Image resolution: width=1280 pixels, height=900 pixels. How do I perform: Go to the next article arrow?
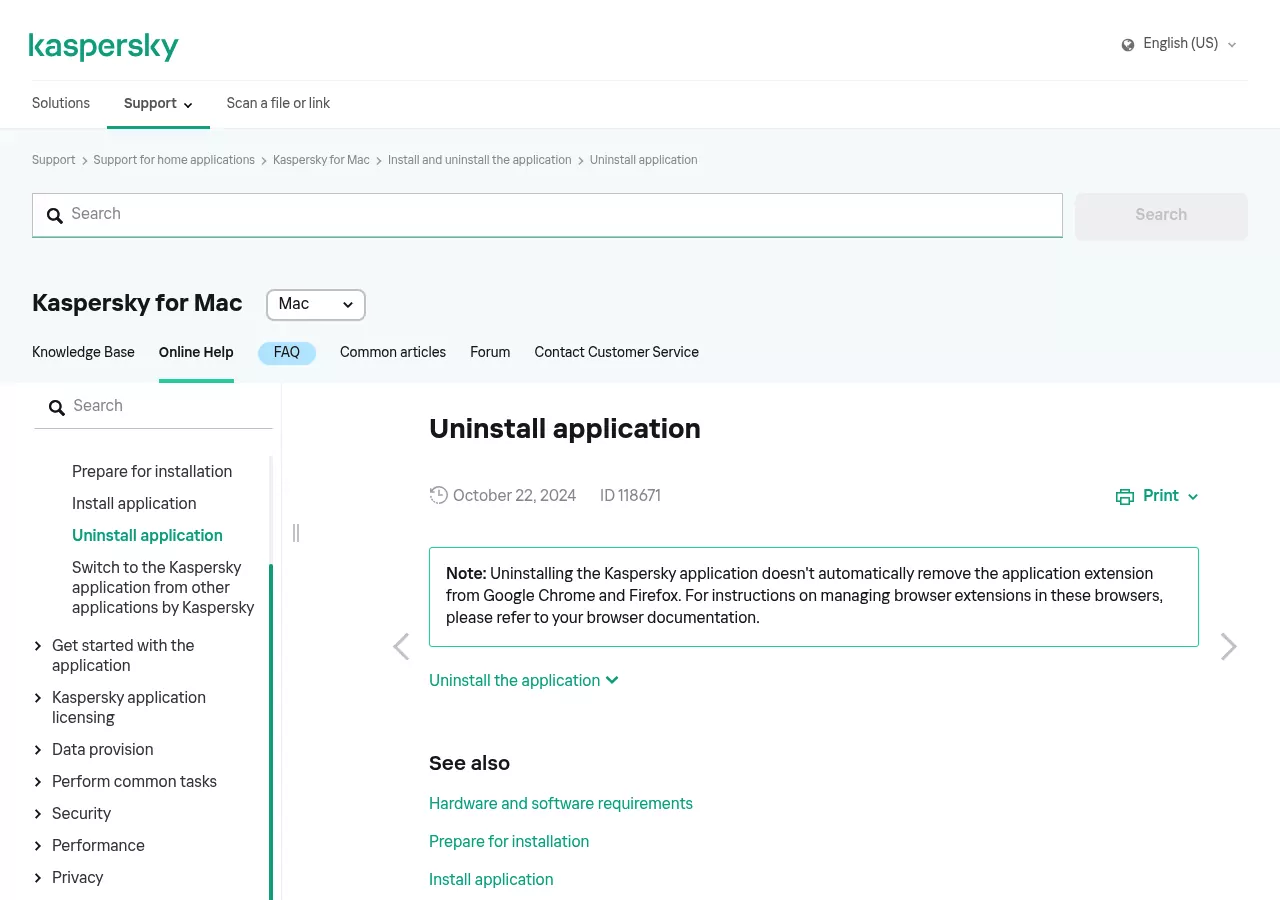point(1229,647)
